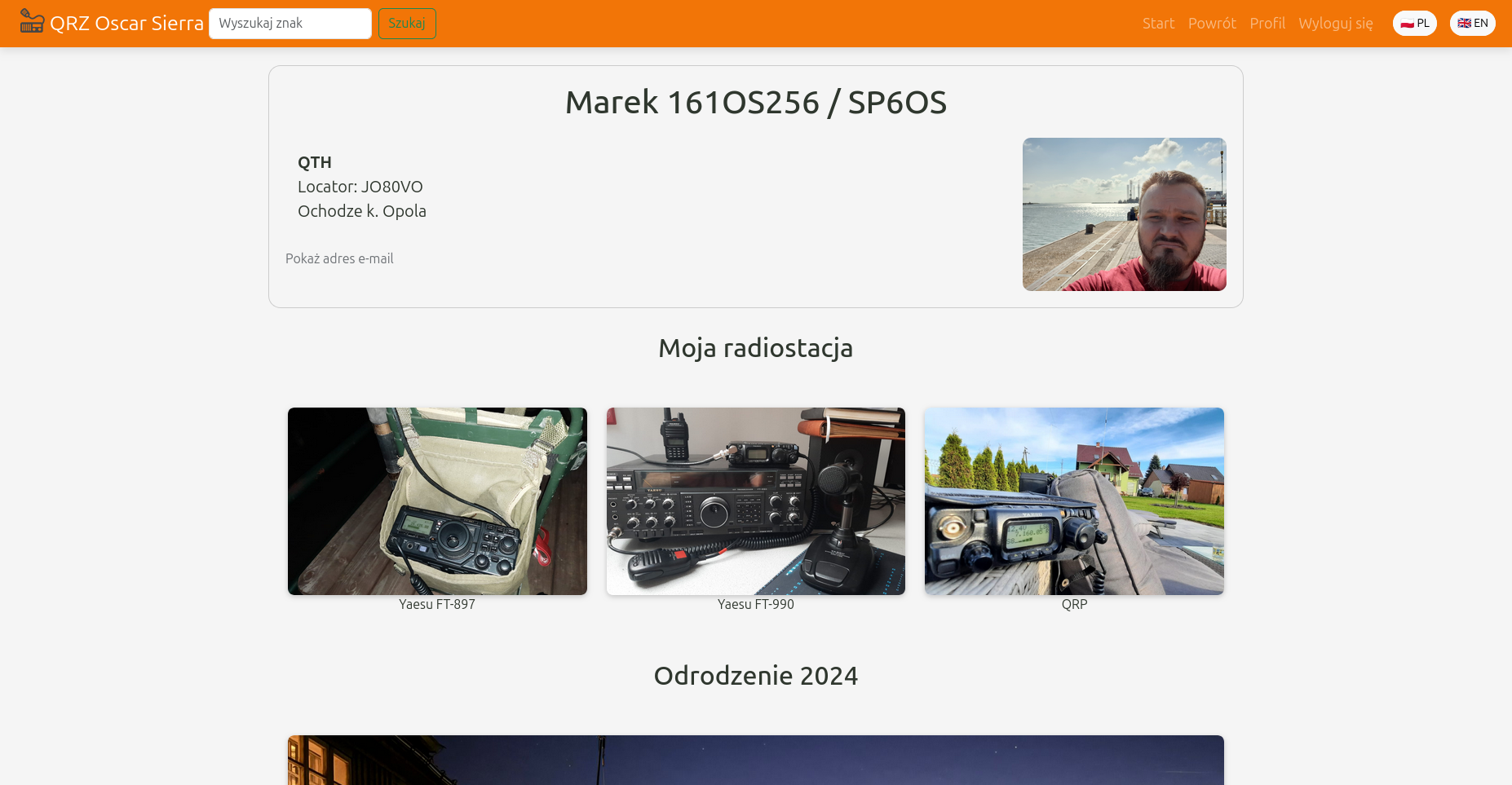Click Wyloguj się to log out
The height and width of the screenshot is (785, 1512).
pyautogui.click(x=1335, y=24)
